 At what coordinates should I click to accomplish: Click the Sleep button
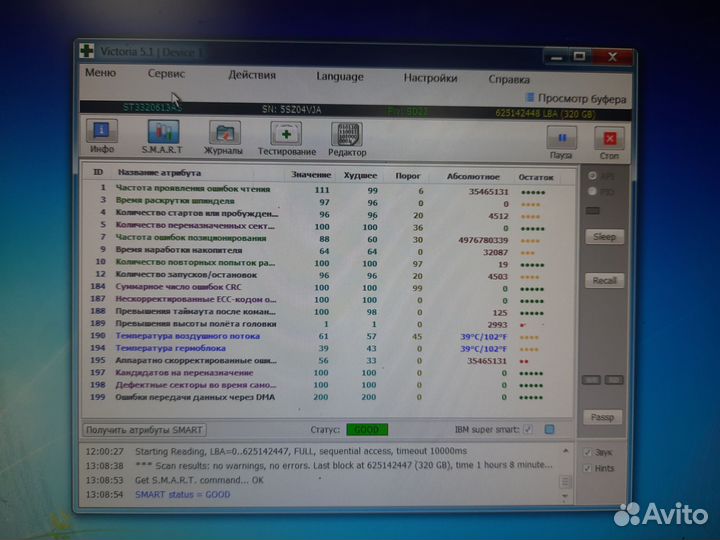point(604,237)
